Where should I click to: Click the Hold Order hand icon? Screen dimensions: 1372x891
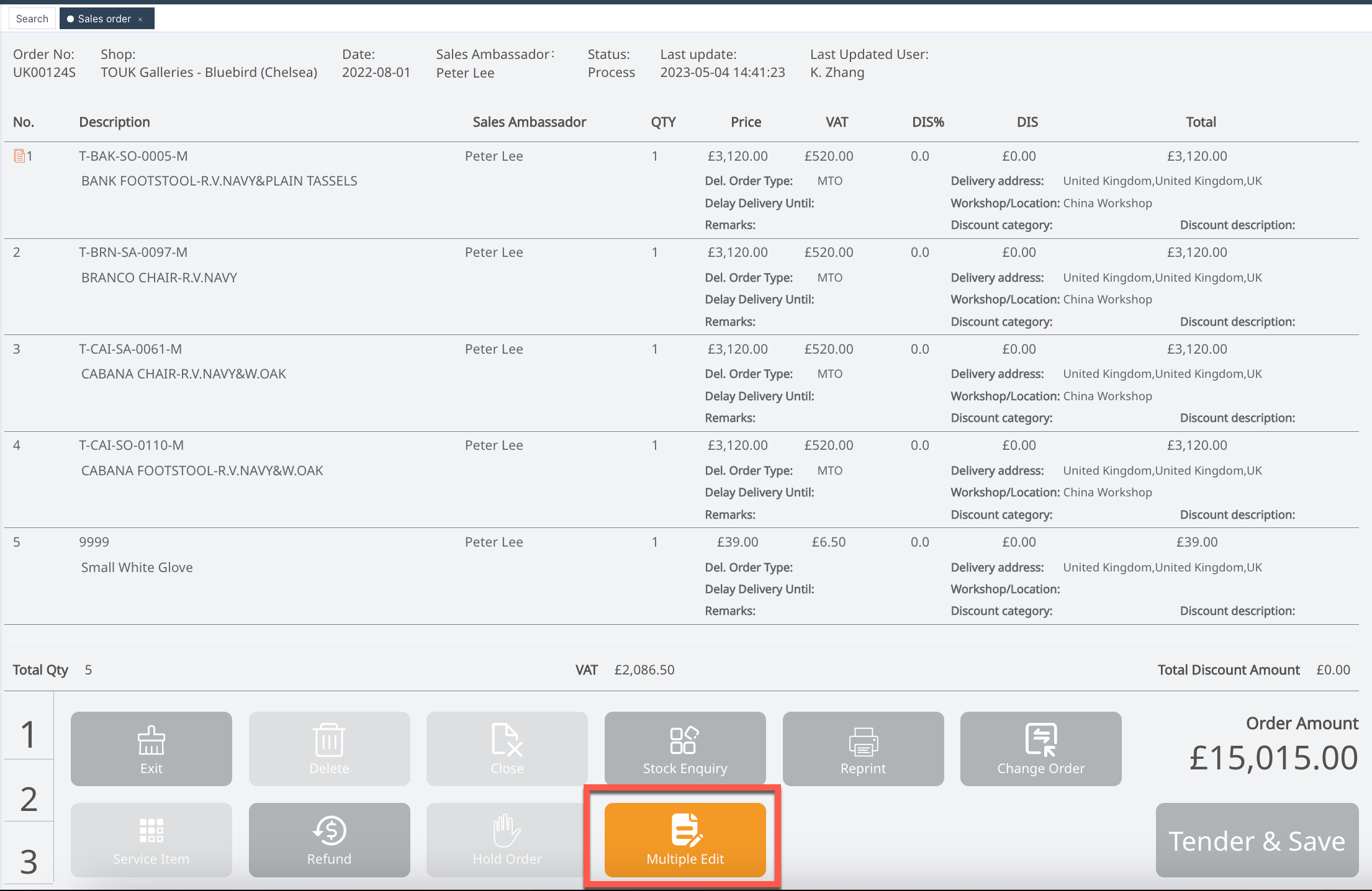click(x=507, y=830)
